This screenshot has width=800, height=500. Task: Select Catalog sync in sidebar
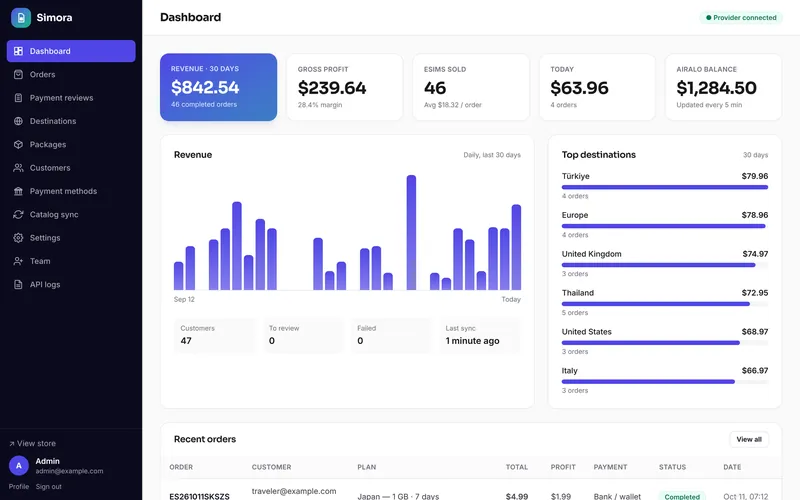[71, 215]
